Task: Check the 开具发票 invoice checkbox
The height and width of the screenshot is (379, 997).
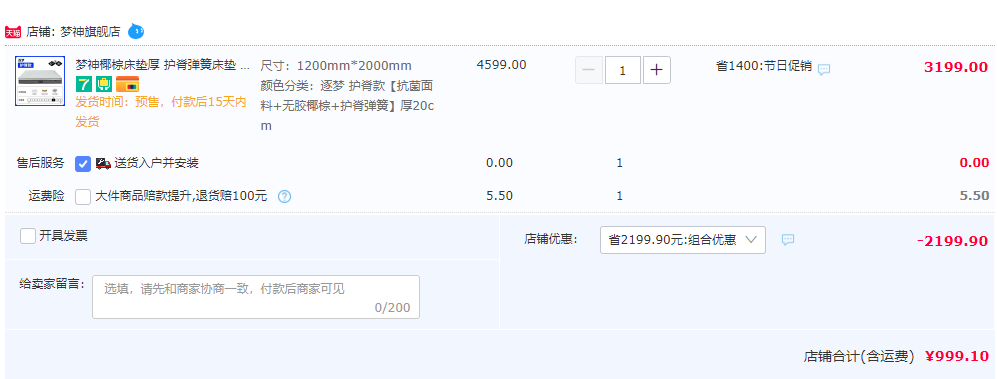Action: [28, 236]
